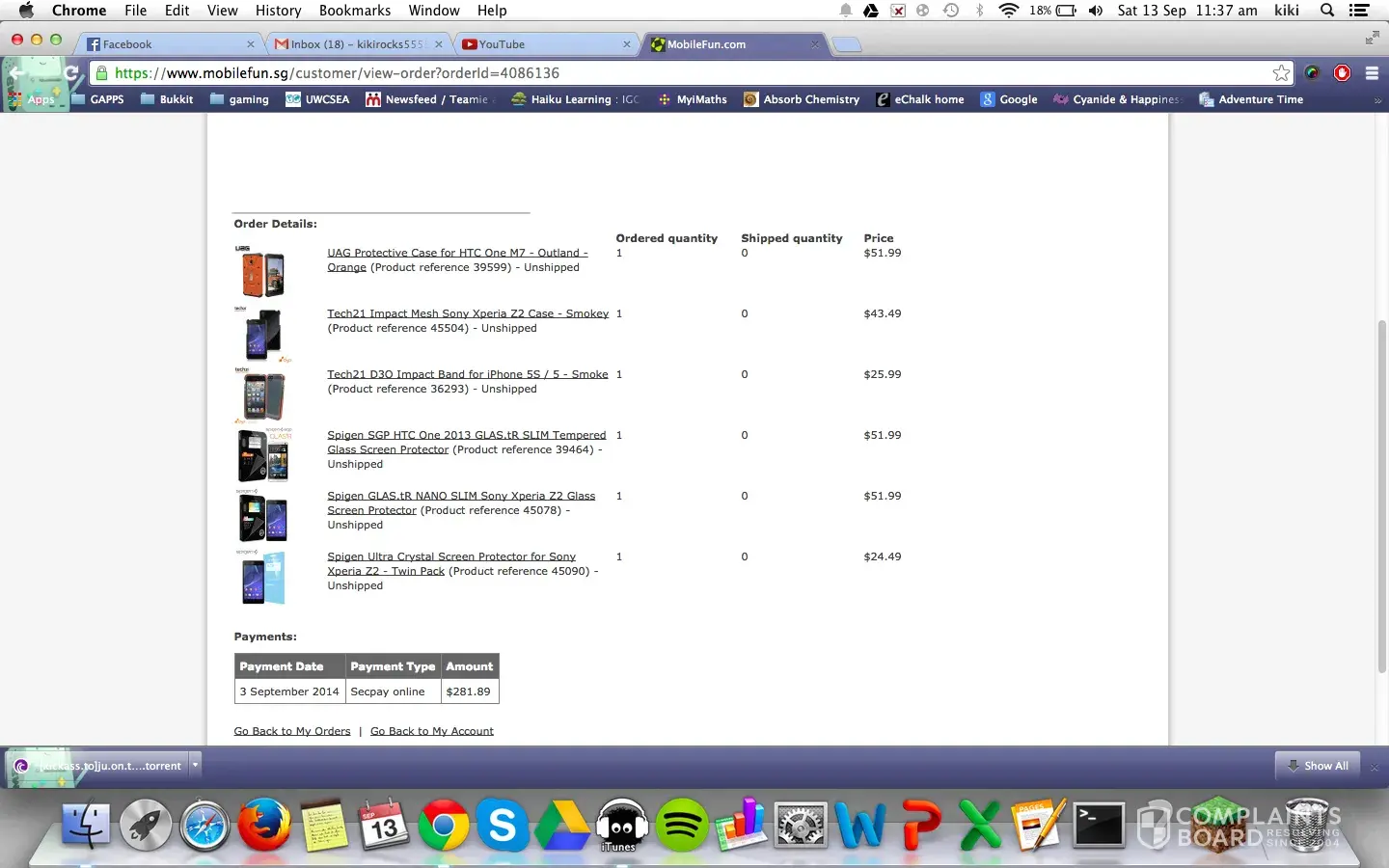
Task: Open Firefox from the dock
Action: tap(264, 827)
